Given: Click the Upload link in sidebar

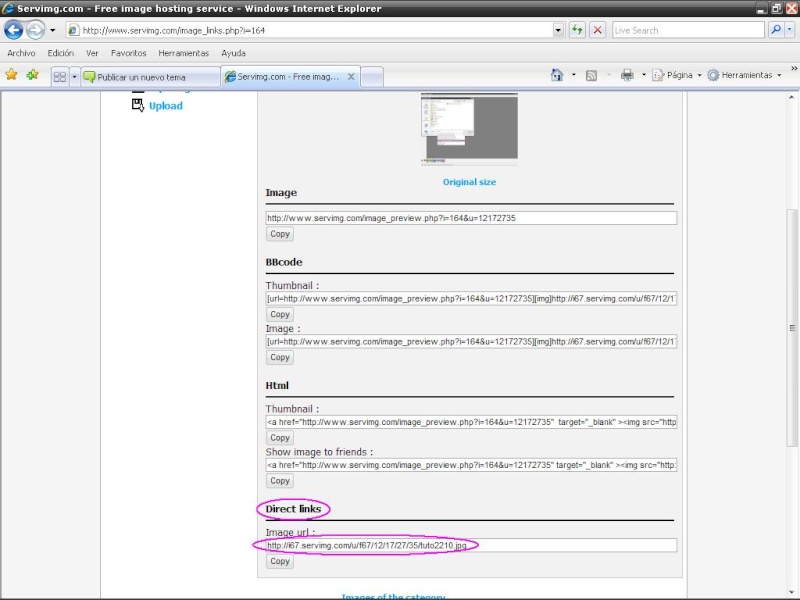Looking at the screenshot, I should (166, 106).
